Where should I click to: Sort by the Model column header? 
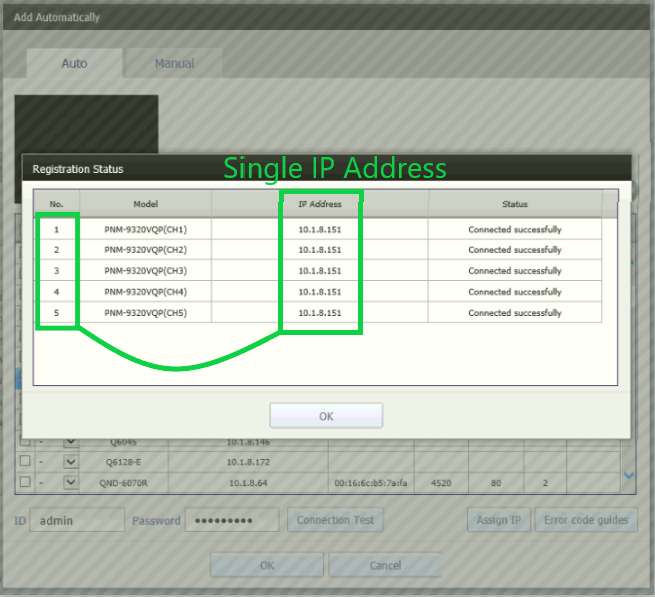point(145,204)
